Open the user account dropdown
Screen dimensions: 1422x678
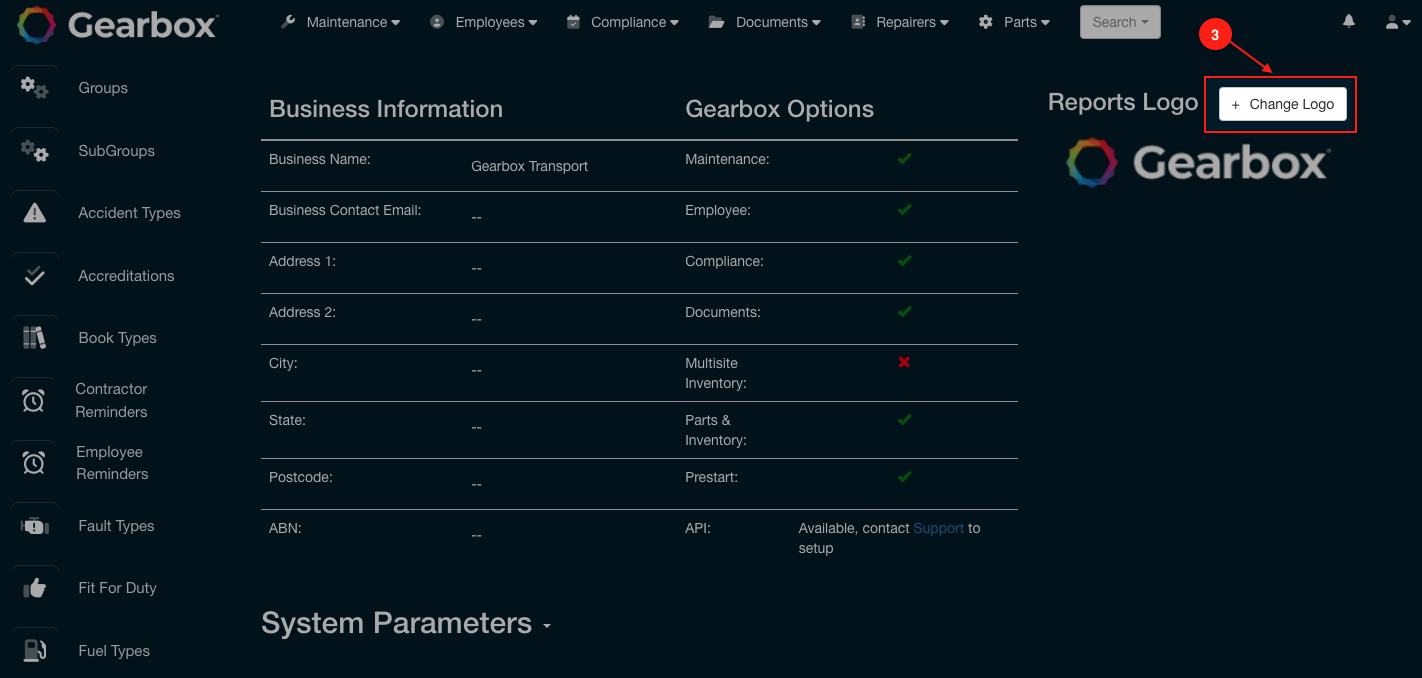click(x=1398, y=21)
